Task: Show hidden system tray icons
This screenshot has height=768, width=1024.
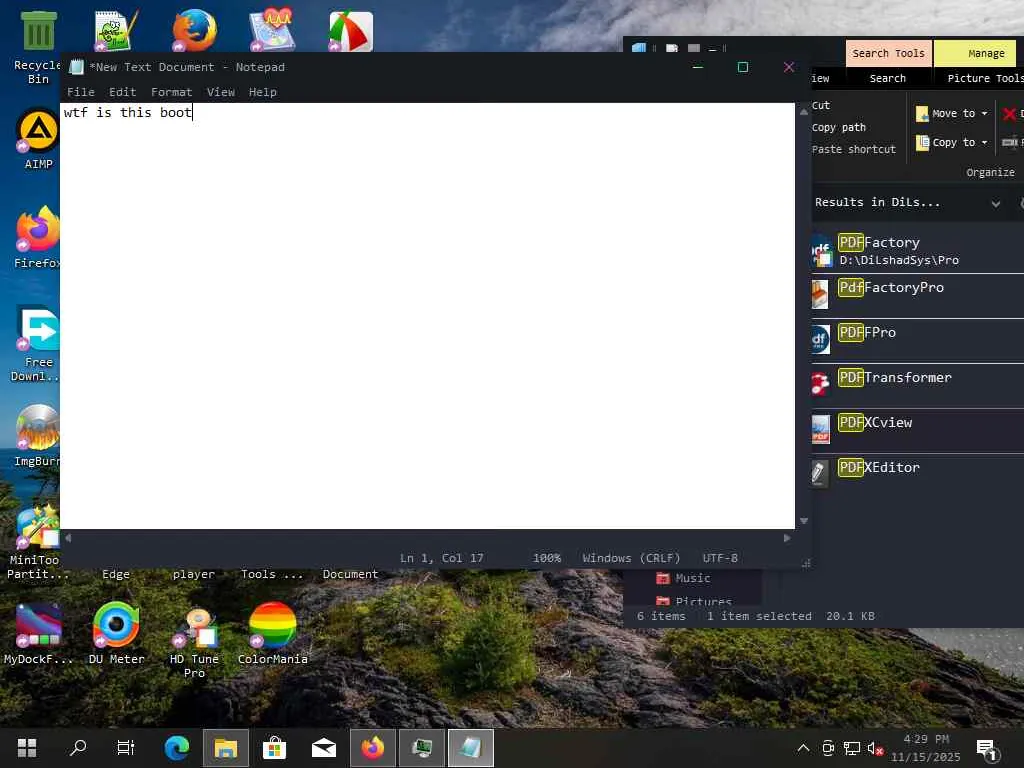Action: 803,748
